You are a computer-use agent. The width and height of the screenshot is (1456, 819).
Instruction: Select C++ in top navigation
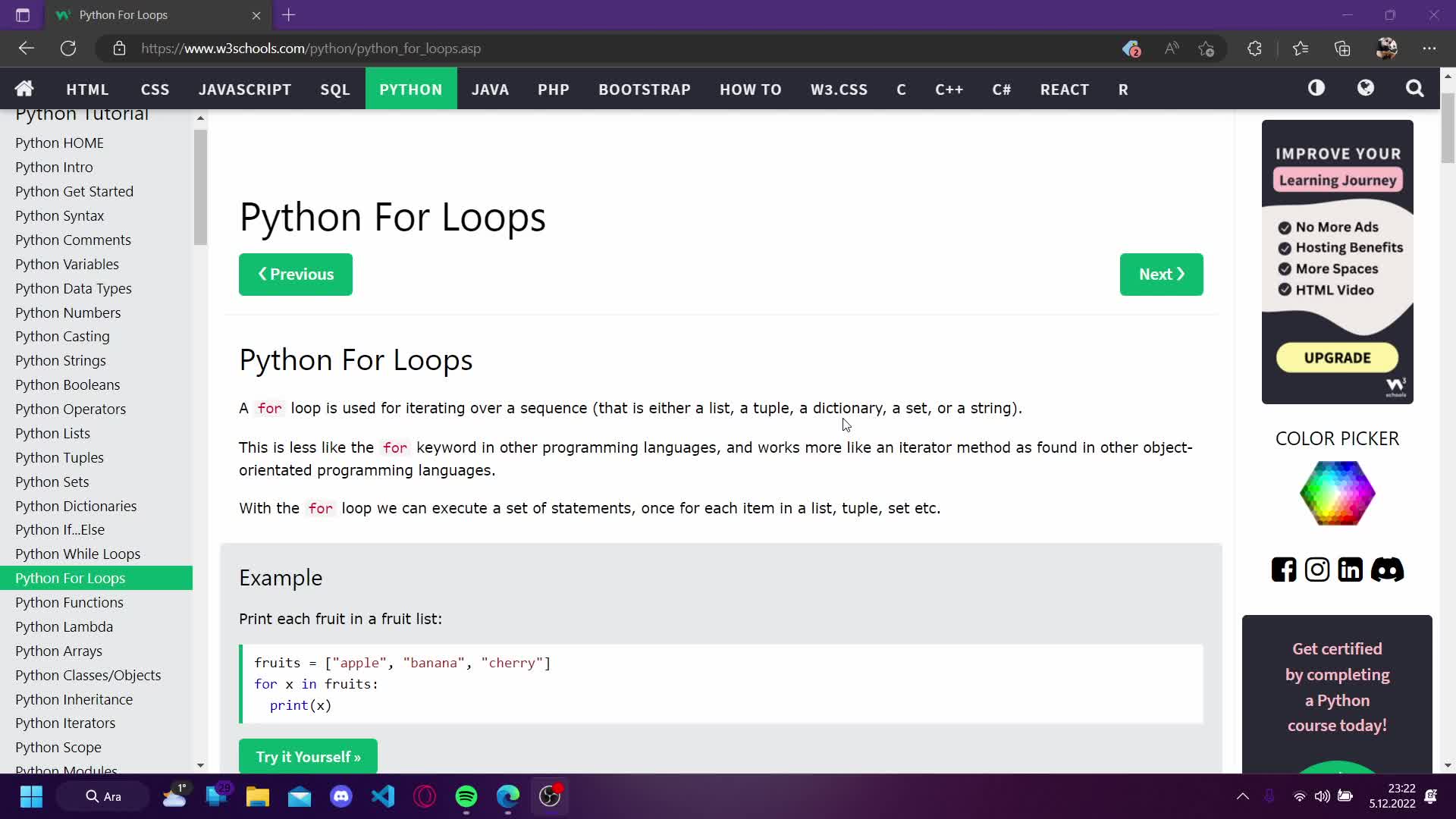click(949, 89)
